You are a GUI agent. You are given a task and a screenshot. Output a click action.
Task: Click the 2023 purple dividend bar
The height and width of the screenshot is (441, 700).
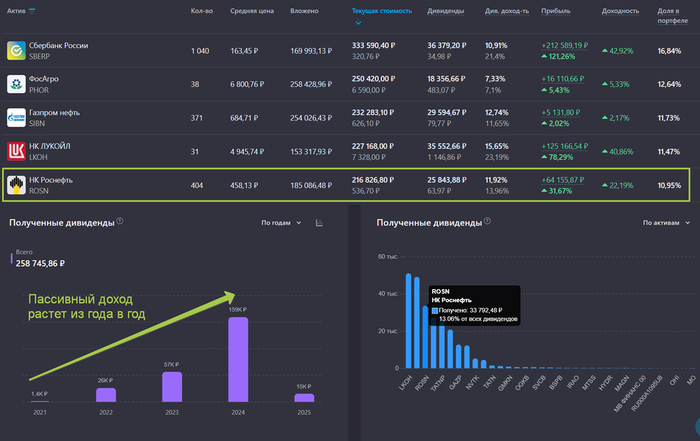(x=172, y=387)
